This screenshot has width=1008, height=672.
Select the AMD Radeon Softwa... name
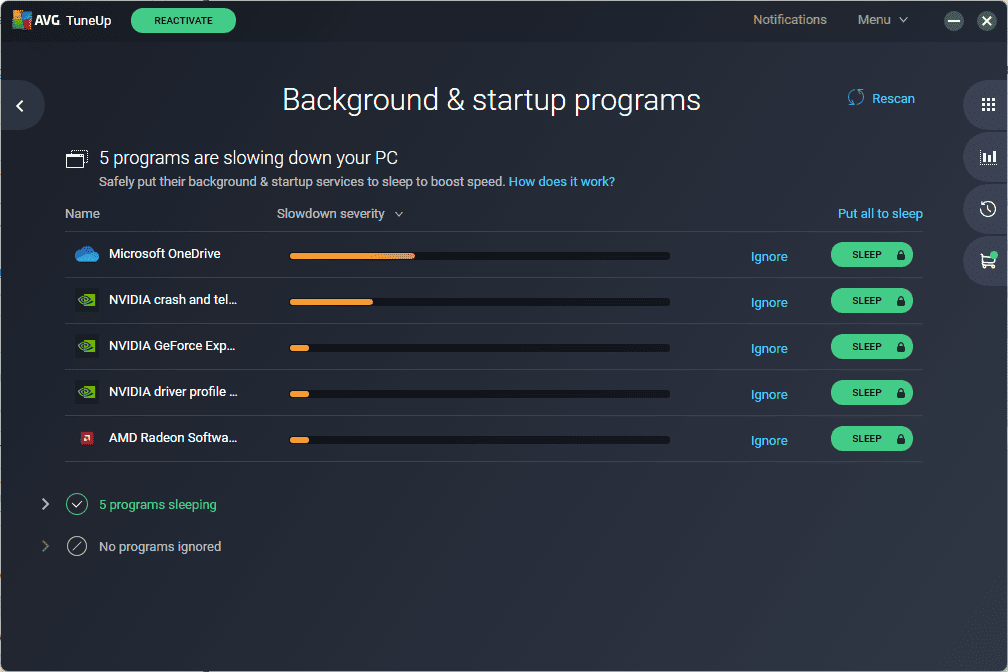coord(173,437)
